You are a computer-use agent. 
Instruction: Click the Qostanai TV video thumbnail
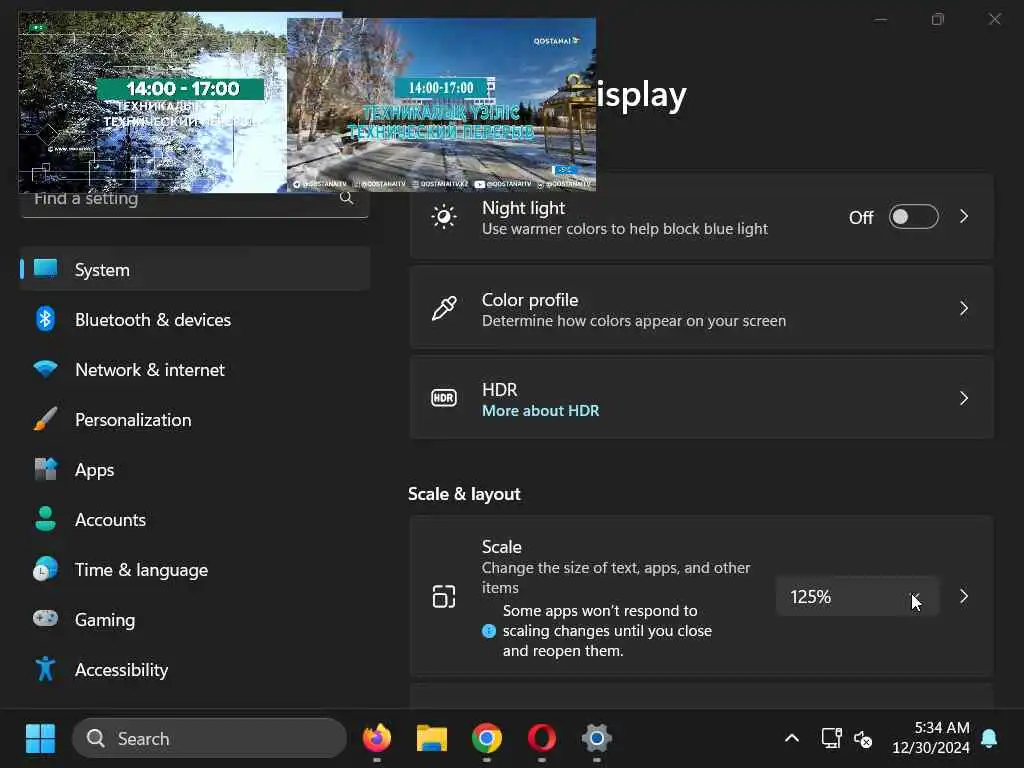441,104
